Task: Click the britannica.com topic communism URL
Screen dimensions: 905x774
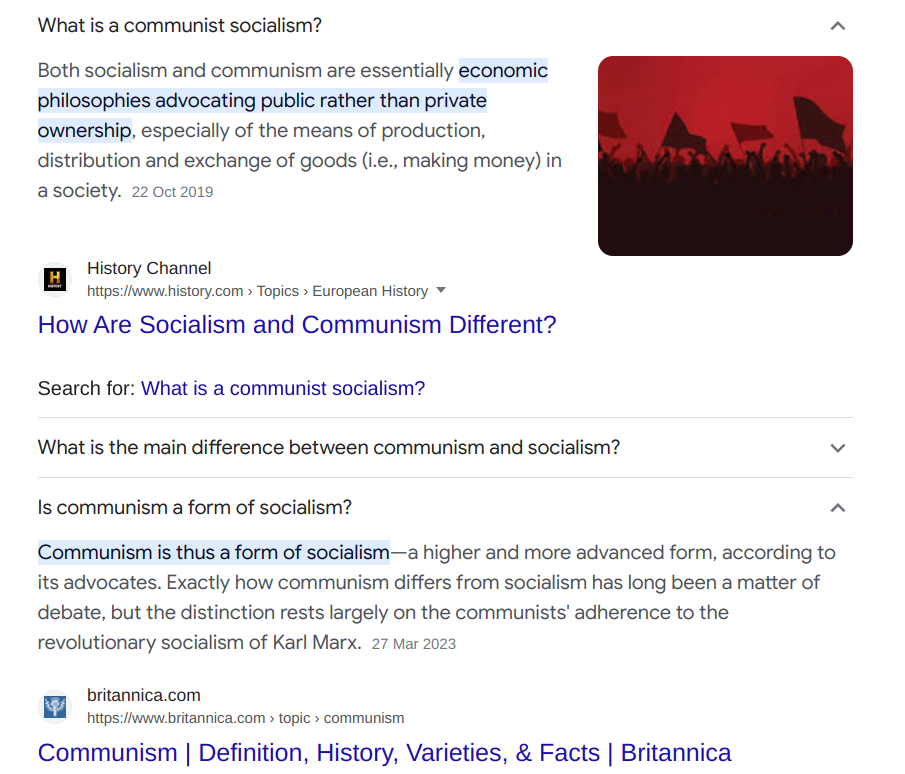Action: (245, 718)
